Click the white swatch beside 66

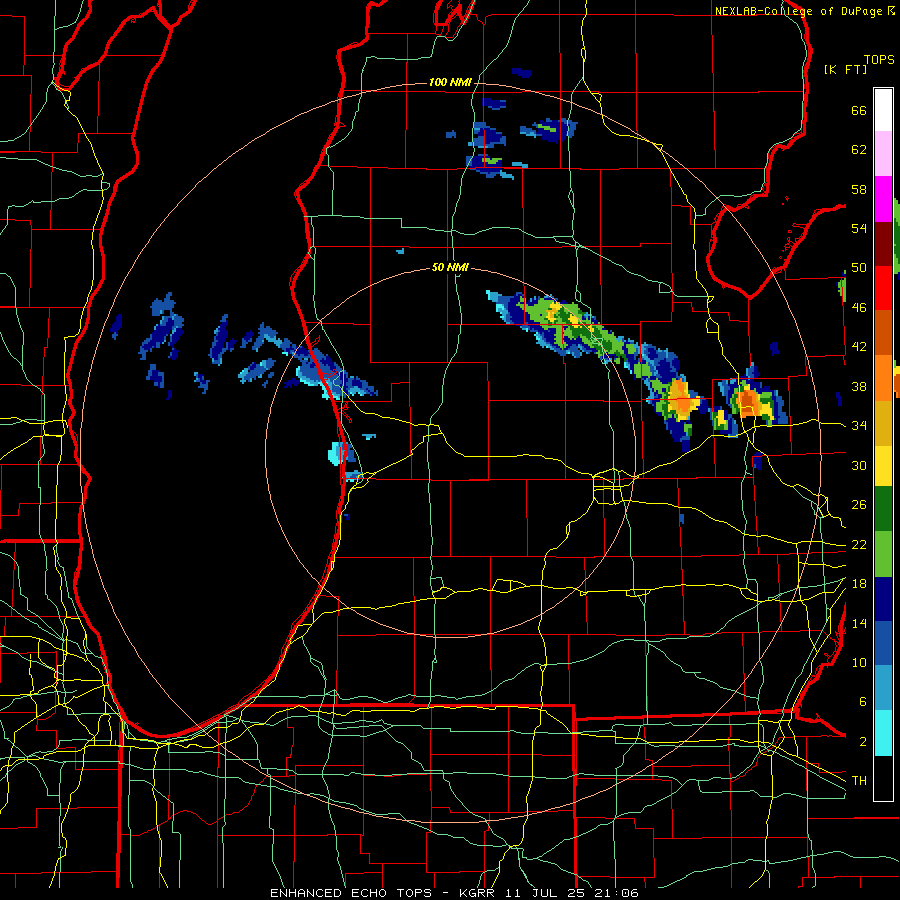pyautogui.click(x=883, y=110)
